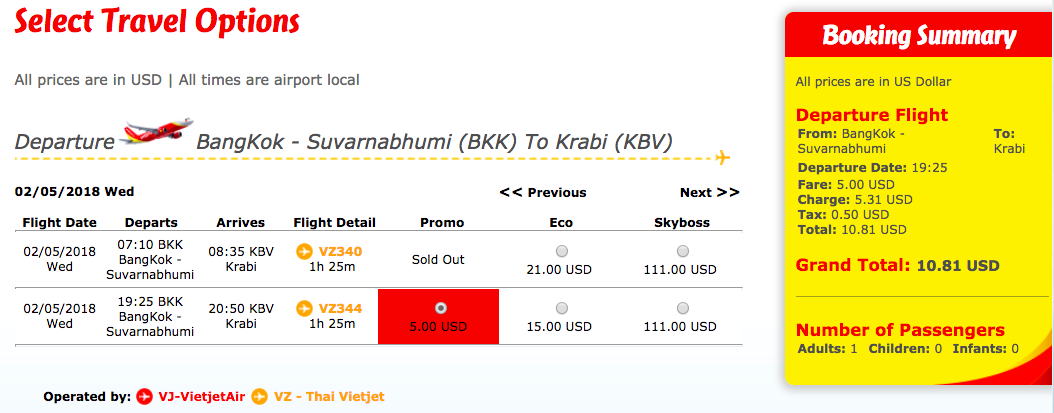Screen dimensions: 1054x413
Task: Open VZ344 flight detail link
Action: click(x=340, y=309)
